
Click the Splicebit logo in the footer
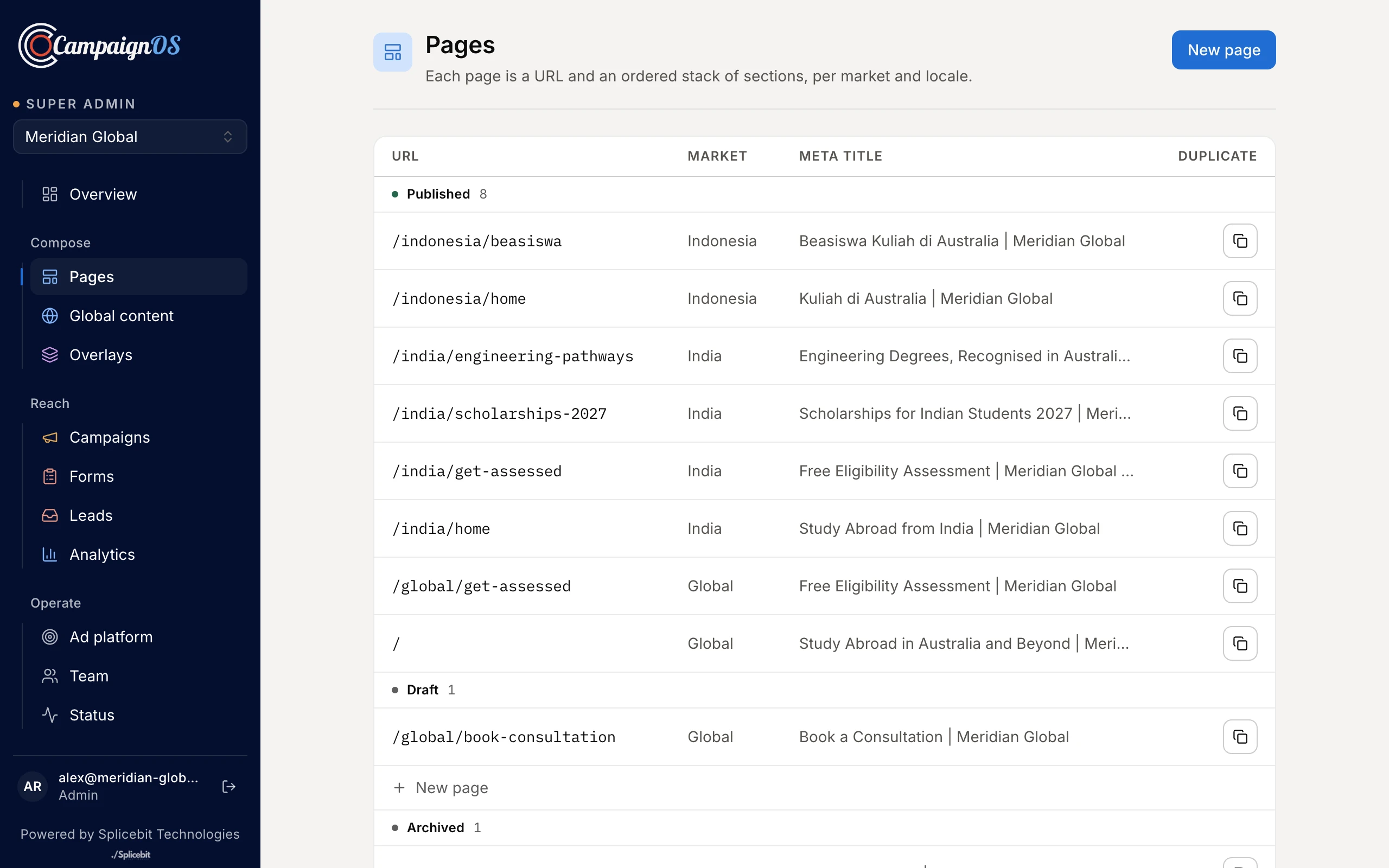131,855
